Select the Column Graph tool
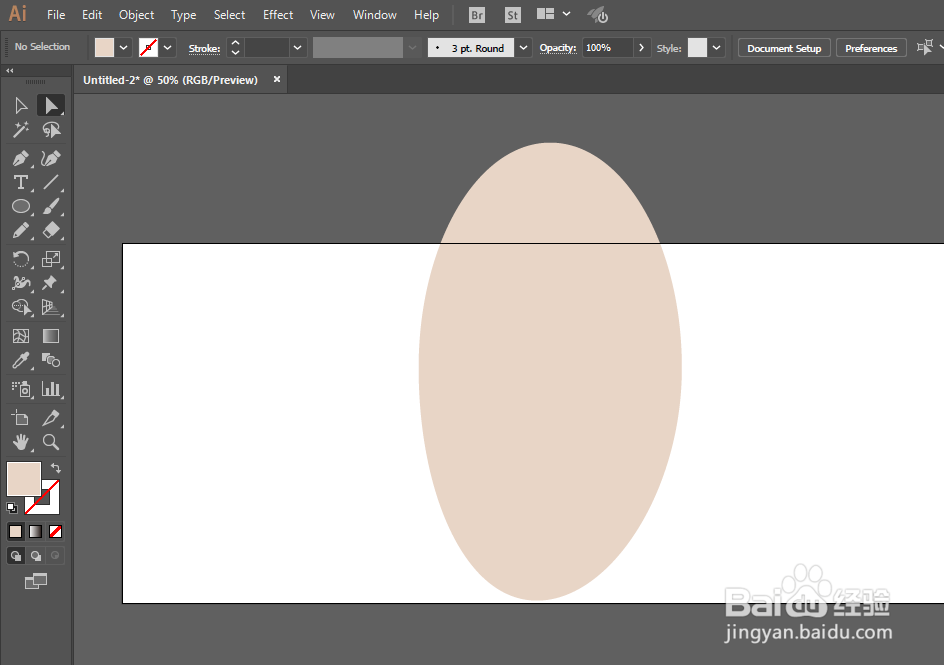 click(x=51, y=389)
